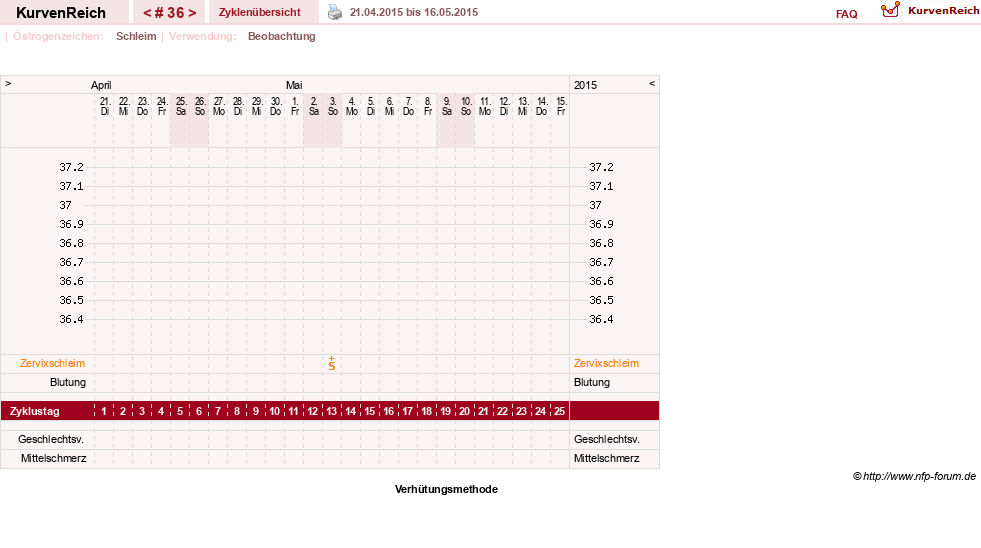Click cycle day 25
Viewport: 981px width, 548px height.
(x=559, y=411)
